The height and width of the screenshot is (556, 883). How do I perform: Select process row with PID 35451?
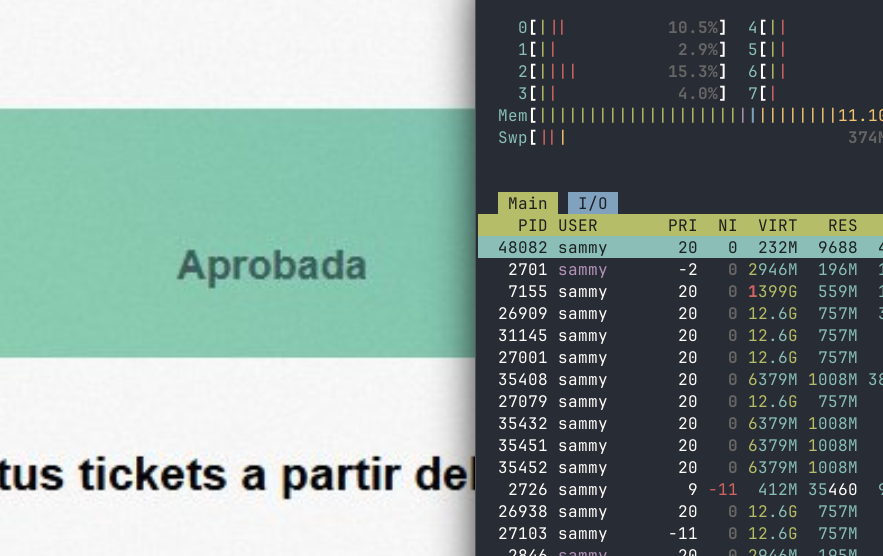[680, 445]
